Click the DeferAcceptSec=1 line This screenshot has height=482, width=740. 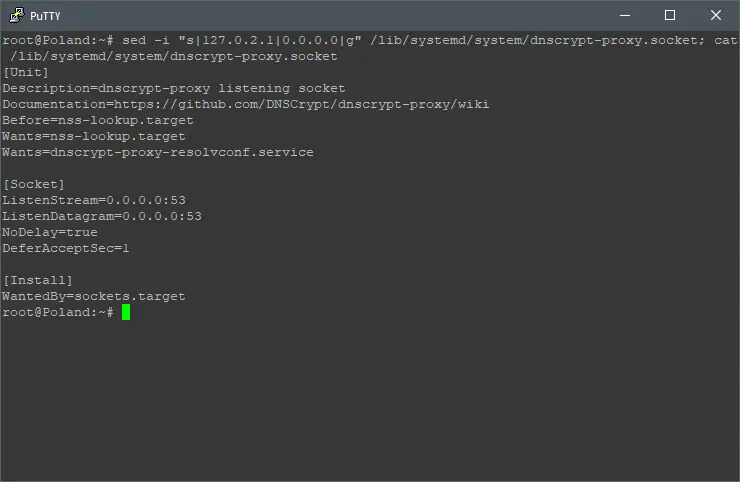click(x=66, y=248)
